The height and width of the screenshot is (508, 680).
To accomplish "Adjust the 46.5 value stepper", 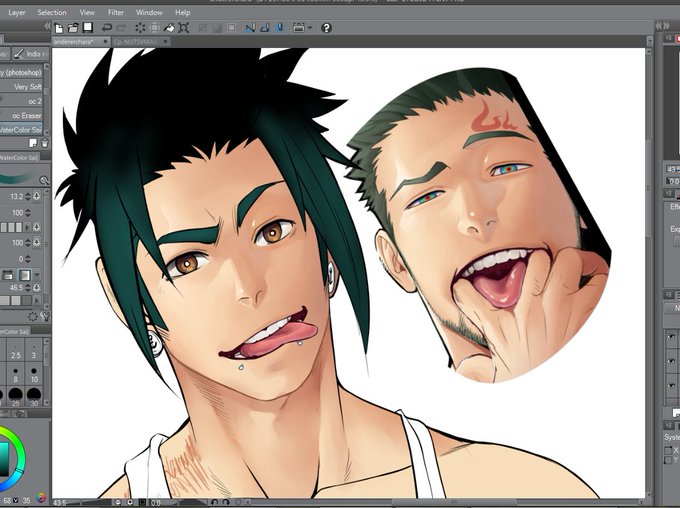I will click(x=28, y=288).
